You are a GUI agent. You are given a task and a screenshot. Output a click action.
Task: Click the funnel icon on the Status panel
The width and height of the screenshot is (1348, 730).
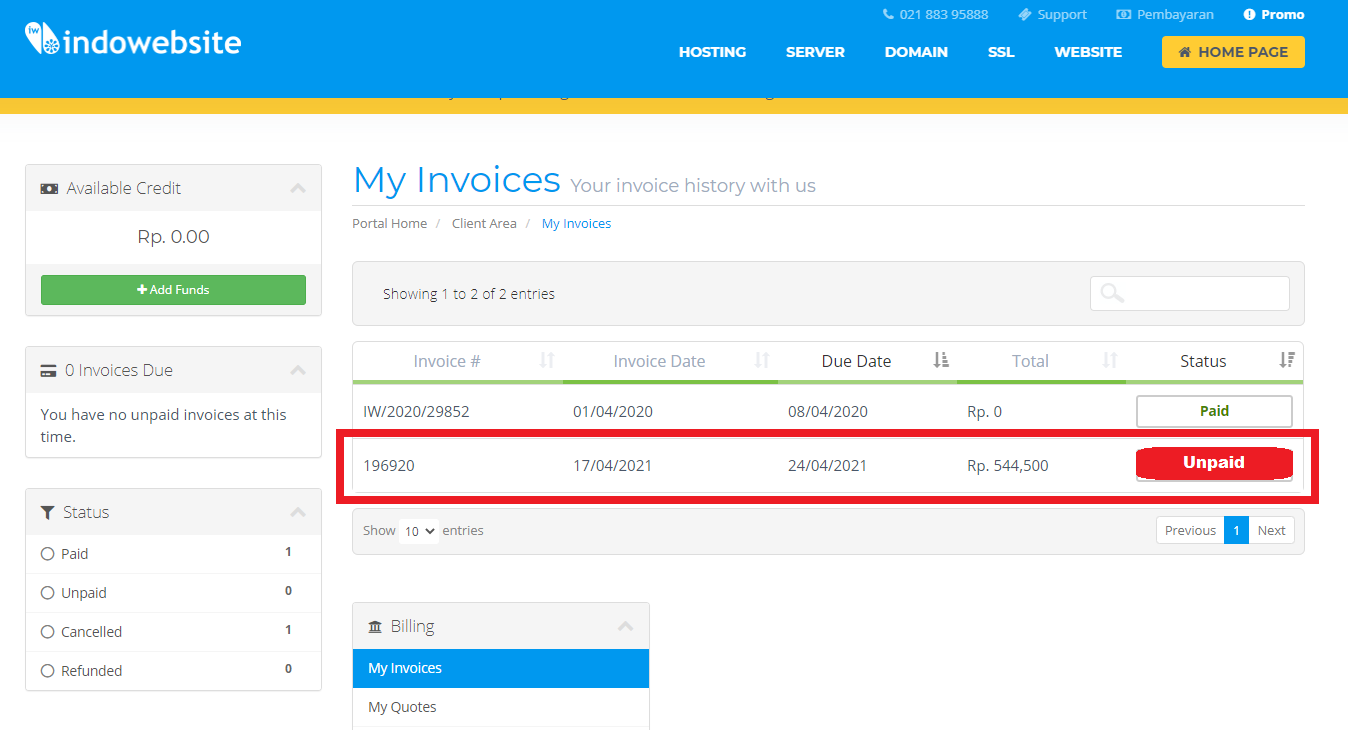[x=47, y=511]
